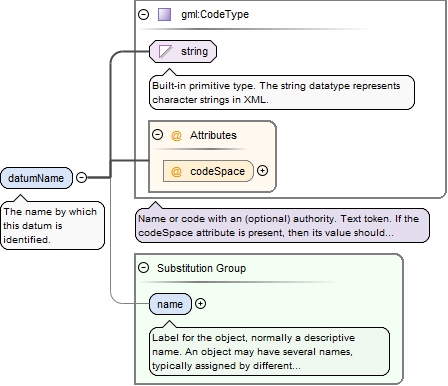This screenshot has height=386, width=448.
Task: Expand the codeSpace attribute
Action: pyautogui.click(x=263, y=171)
